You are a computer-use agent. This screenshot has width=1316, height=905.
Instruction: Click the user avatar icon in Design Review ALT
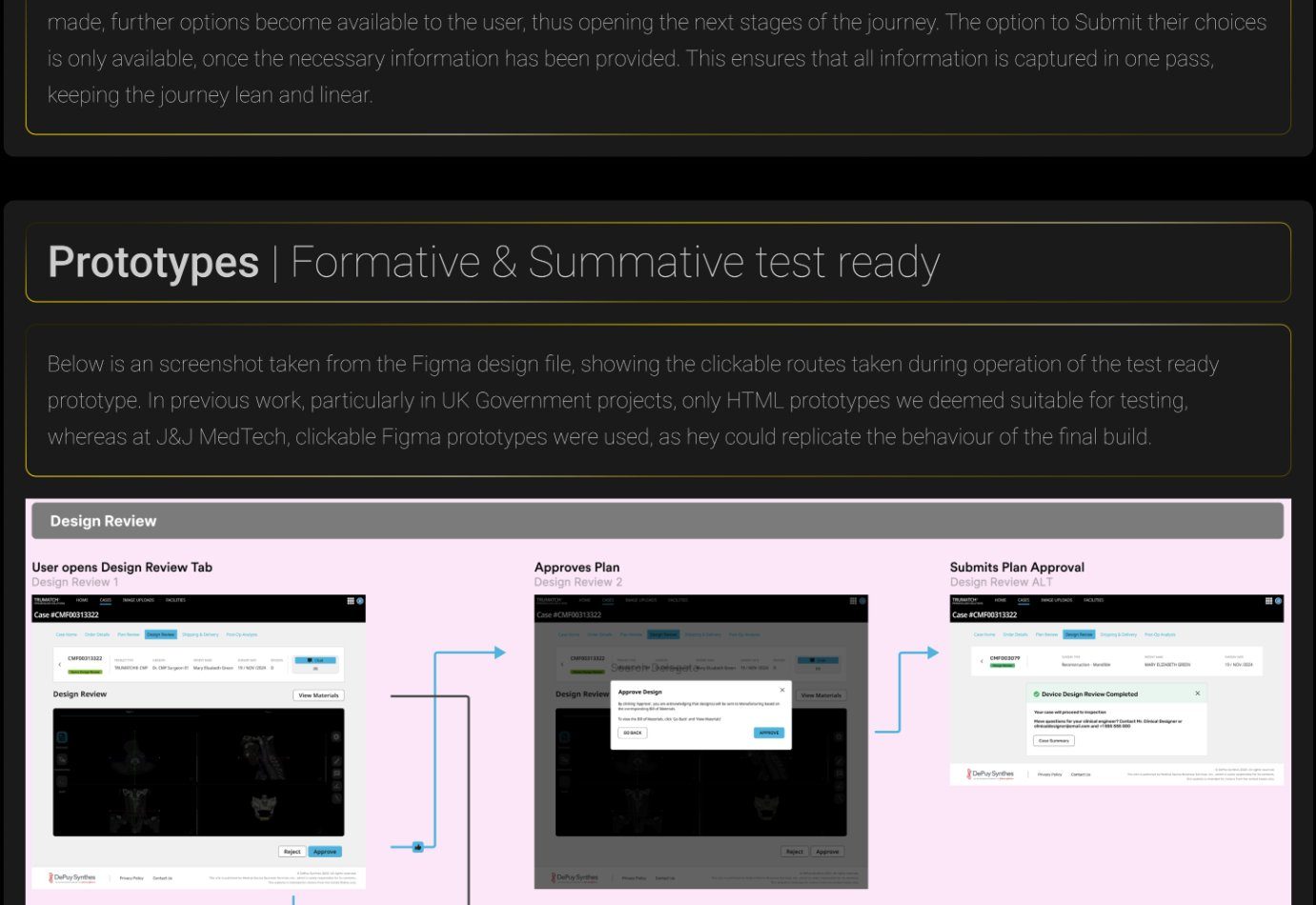point(1278,601)
